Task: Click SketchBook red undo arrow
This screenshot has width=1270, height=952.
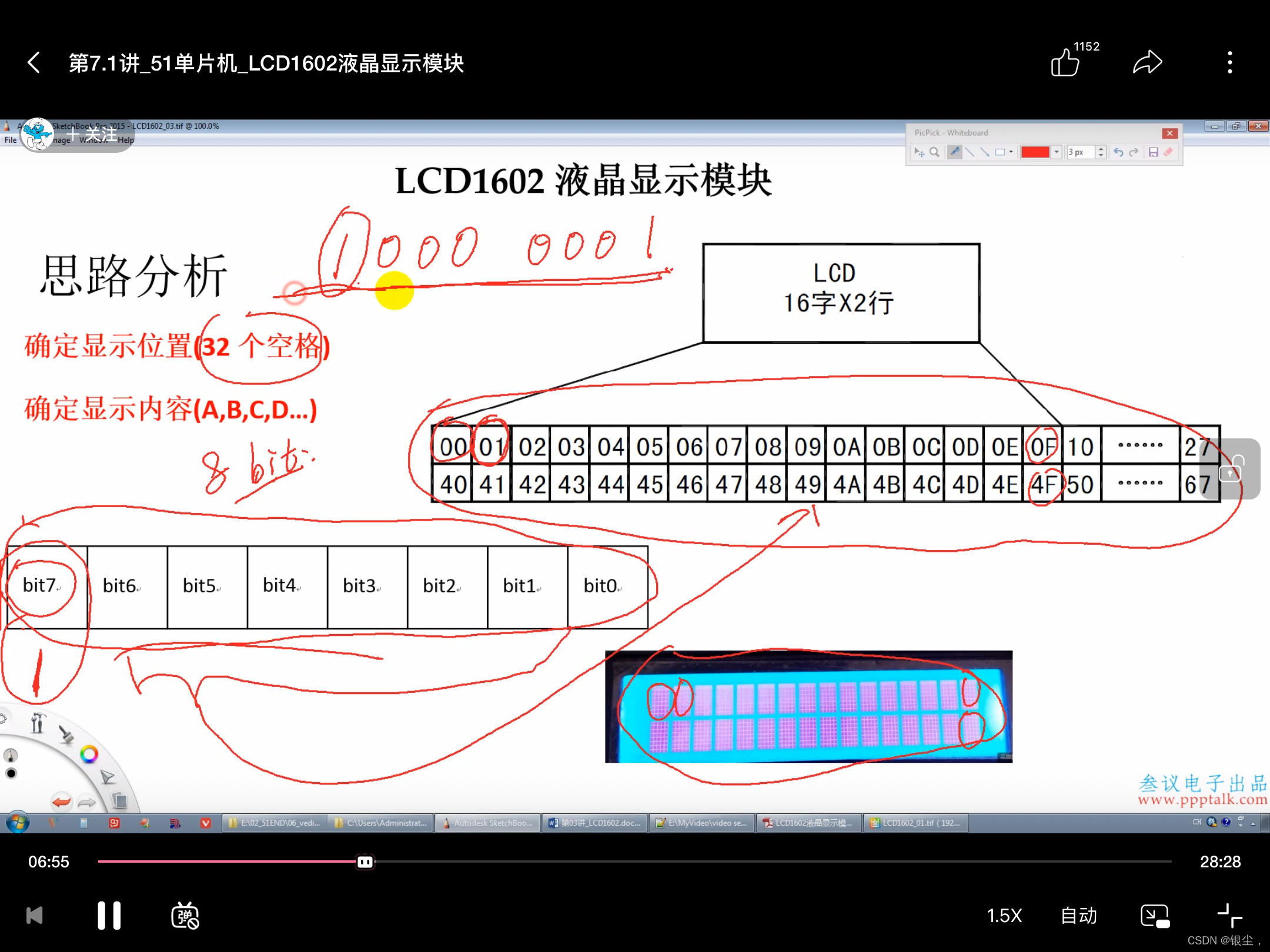Action: click(61, 802)
